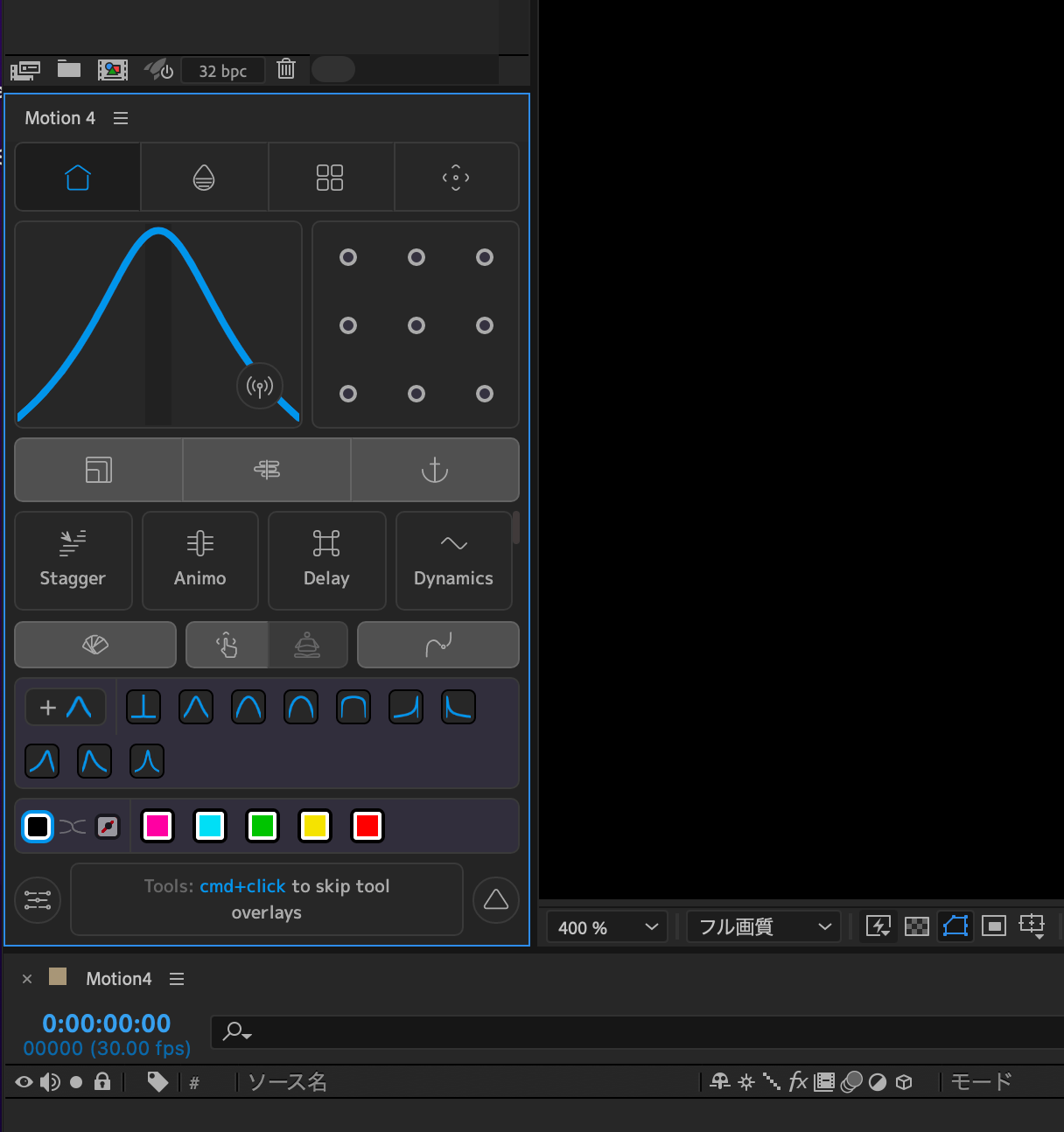The width and height of the screenshot is (1064, 1132).
Task: Select the center dot in the anchor grid
Action: click(416, 325)
